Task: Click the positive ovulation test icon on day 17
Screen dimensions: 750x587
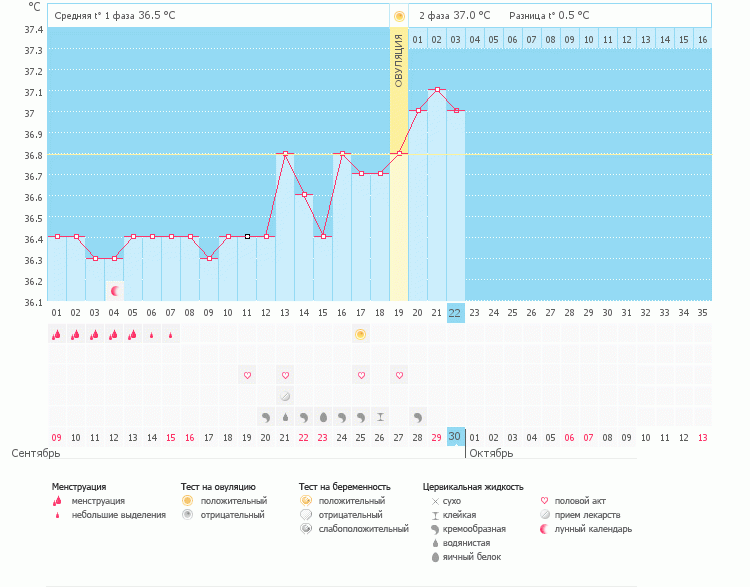Action: 361,334
